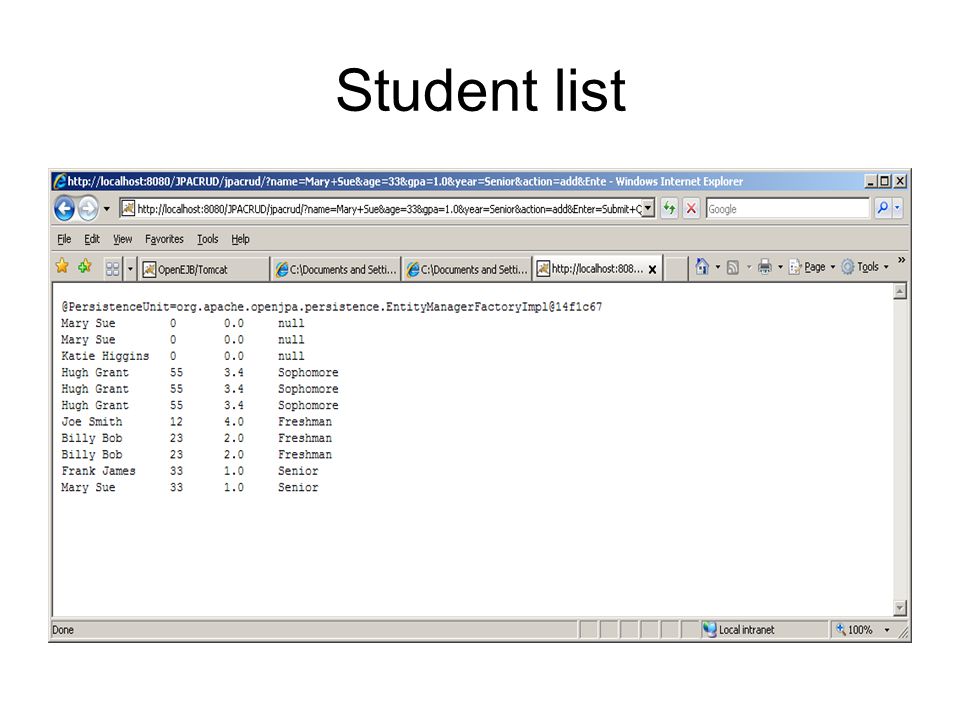Click the Internet Explorer logo in title bar
The height and width of the screenshot is (720, 960).
60,181
